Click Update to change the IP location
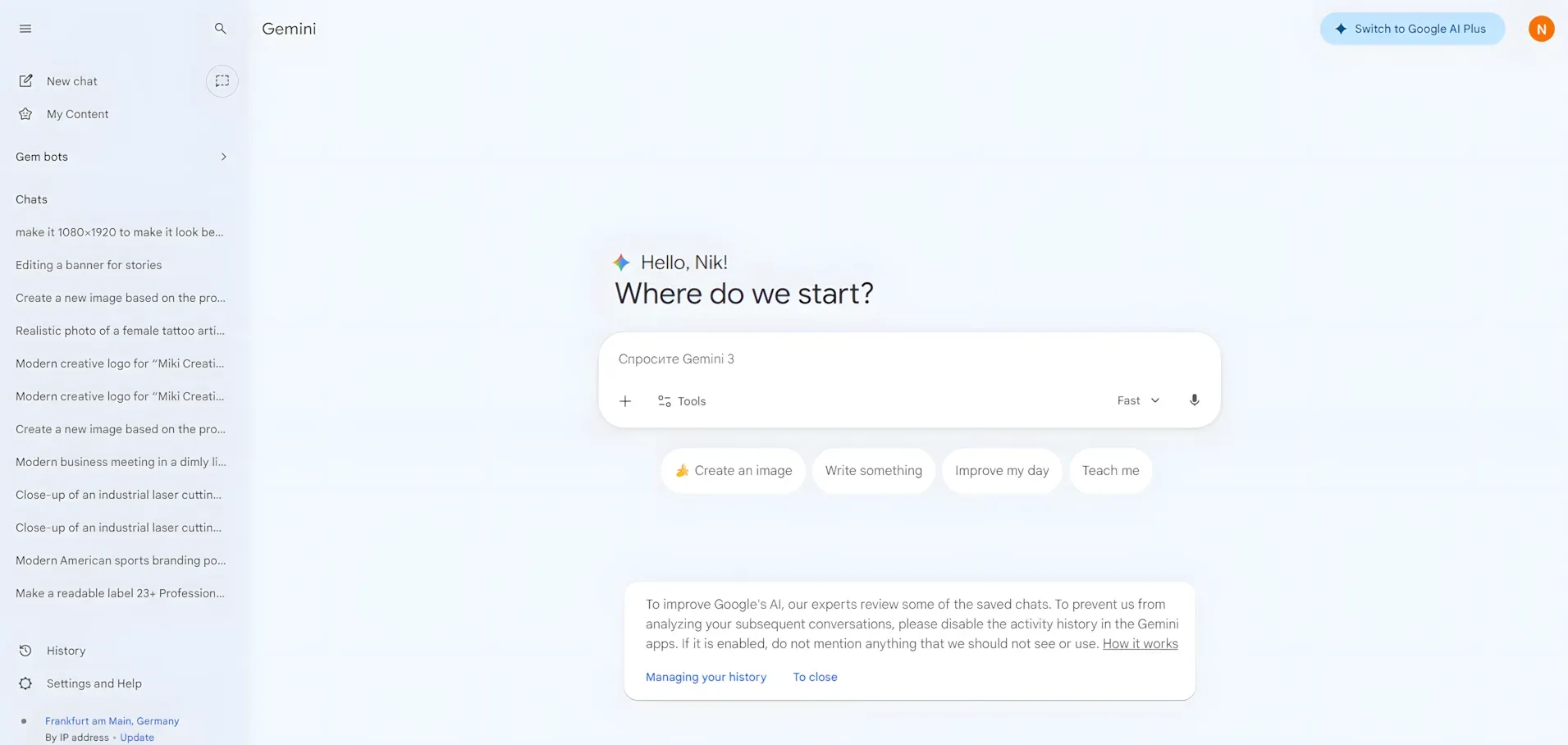 [x=136, y=737]
